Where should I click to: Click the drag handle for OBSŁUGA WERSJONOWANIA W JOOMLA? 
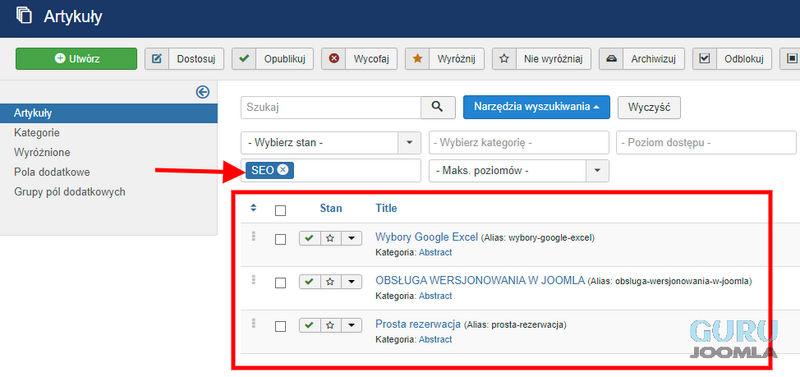pos(254,280)
